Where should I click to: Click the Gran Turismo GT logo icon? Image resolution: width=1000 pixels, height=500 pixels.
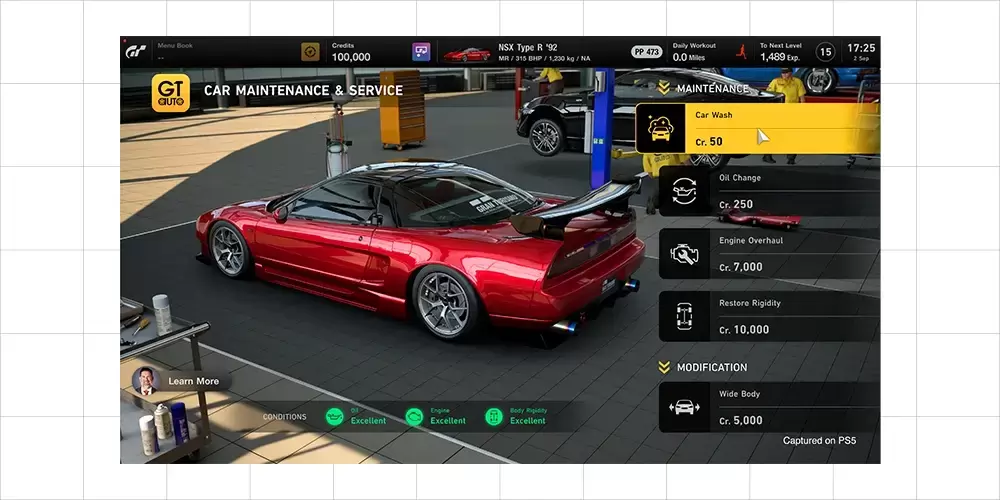(136, 52)
